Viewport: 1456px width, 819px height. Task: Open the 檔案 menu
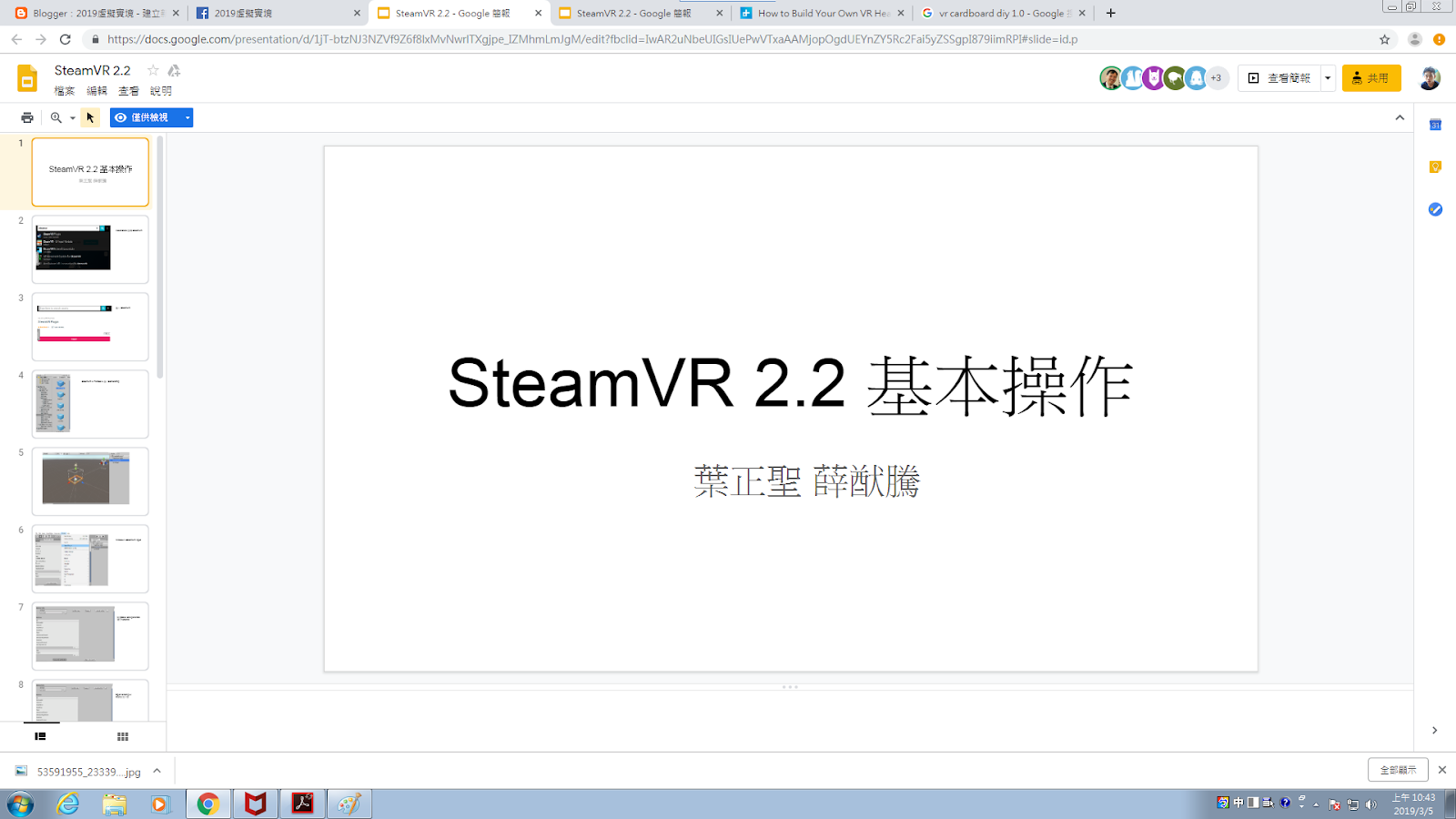[x=65, y=91]
